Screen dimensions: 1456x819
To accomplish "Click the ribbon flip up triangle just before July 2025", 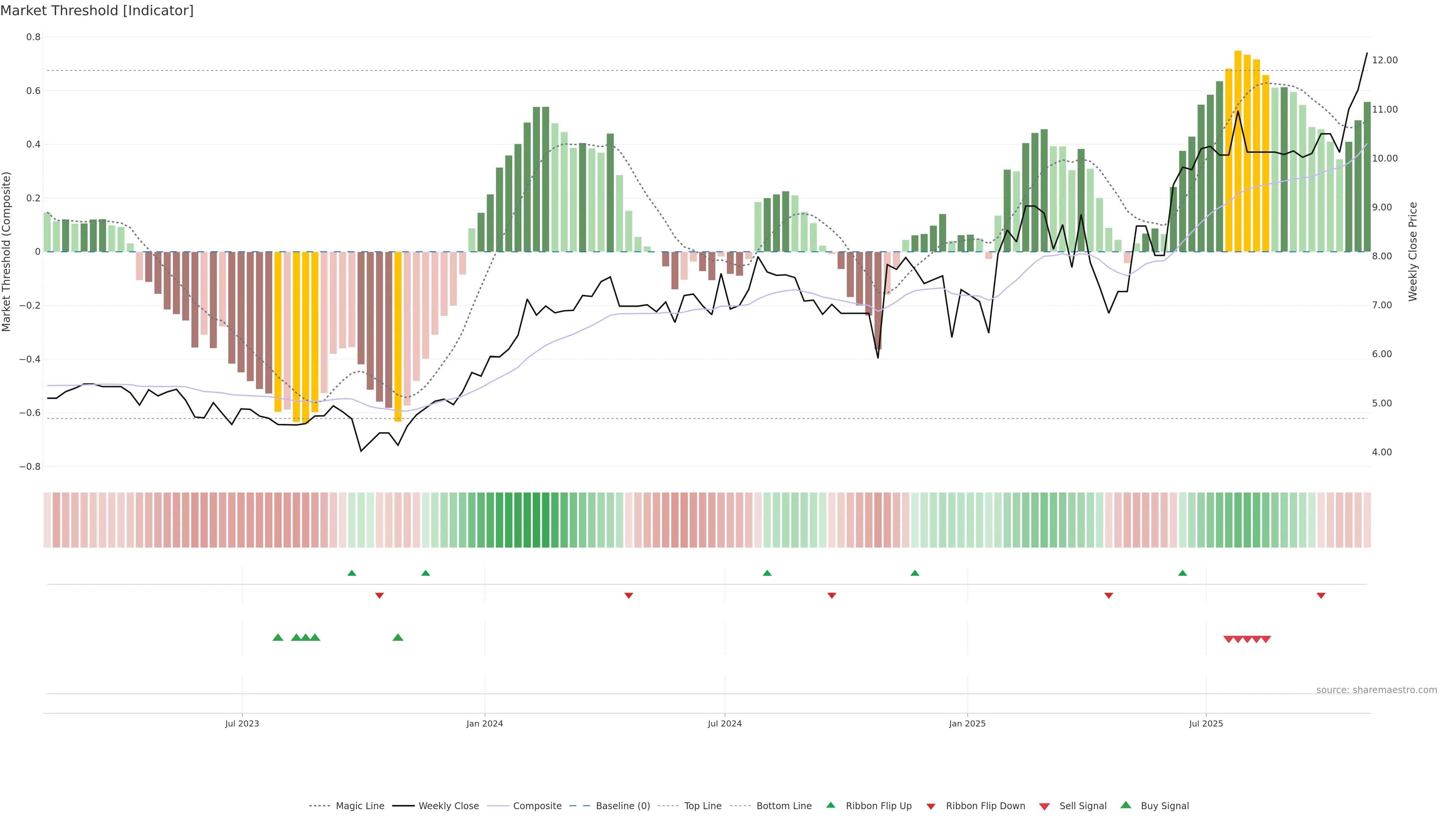I will [x=1183, y=573].
